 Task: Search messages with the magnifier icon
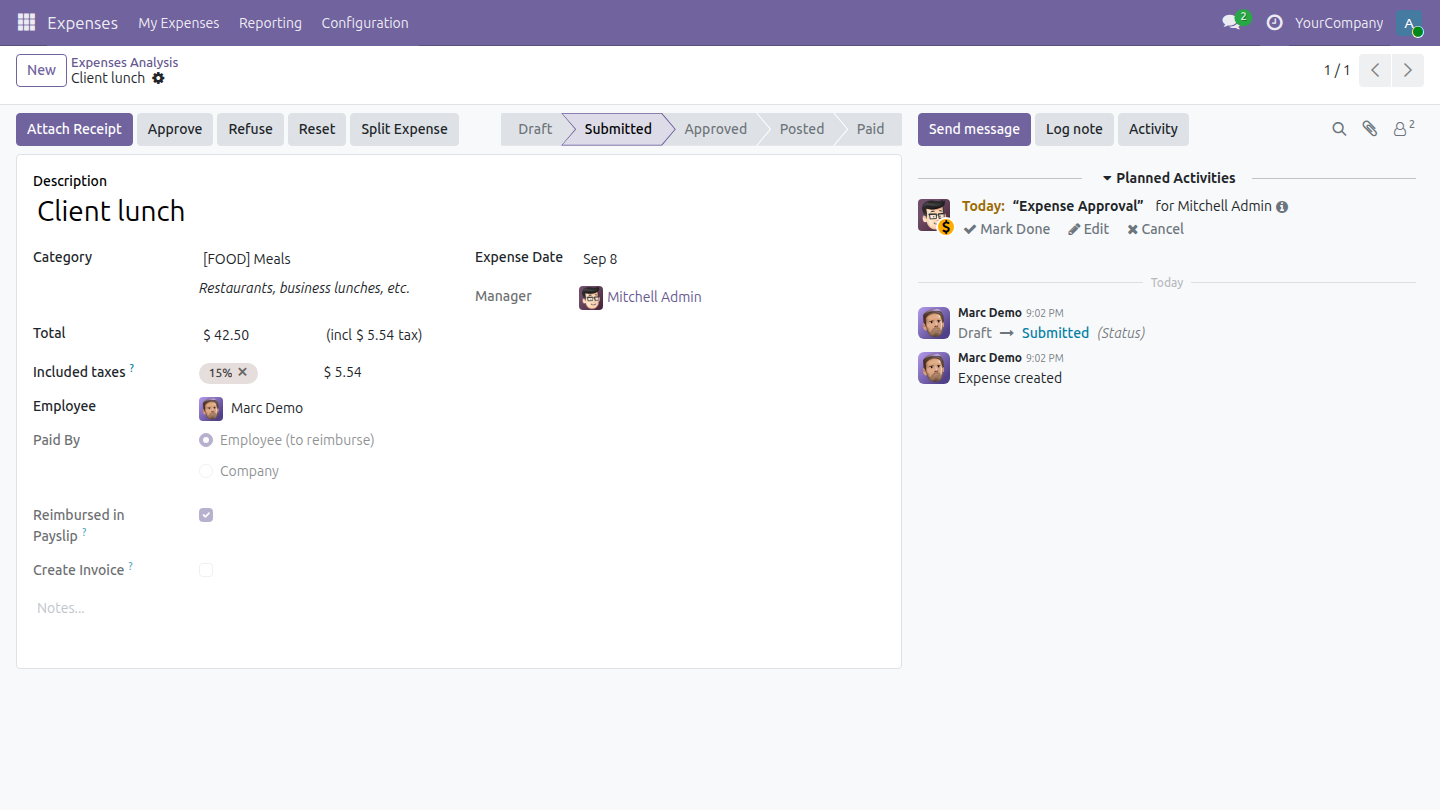[1339, 129]
